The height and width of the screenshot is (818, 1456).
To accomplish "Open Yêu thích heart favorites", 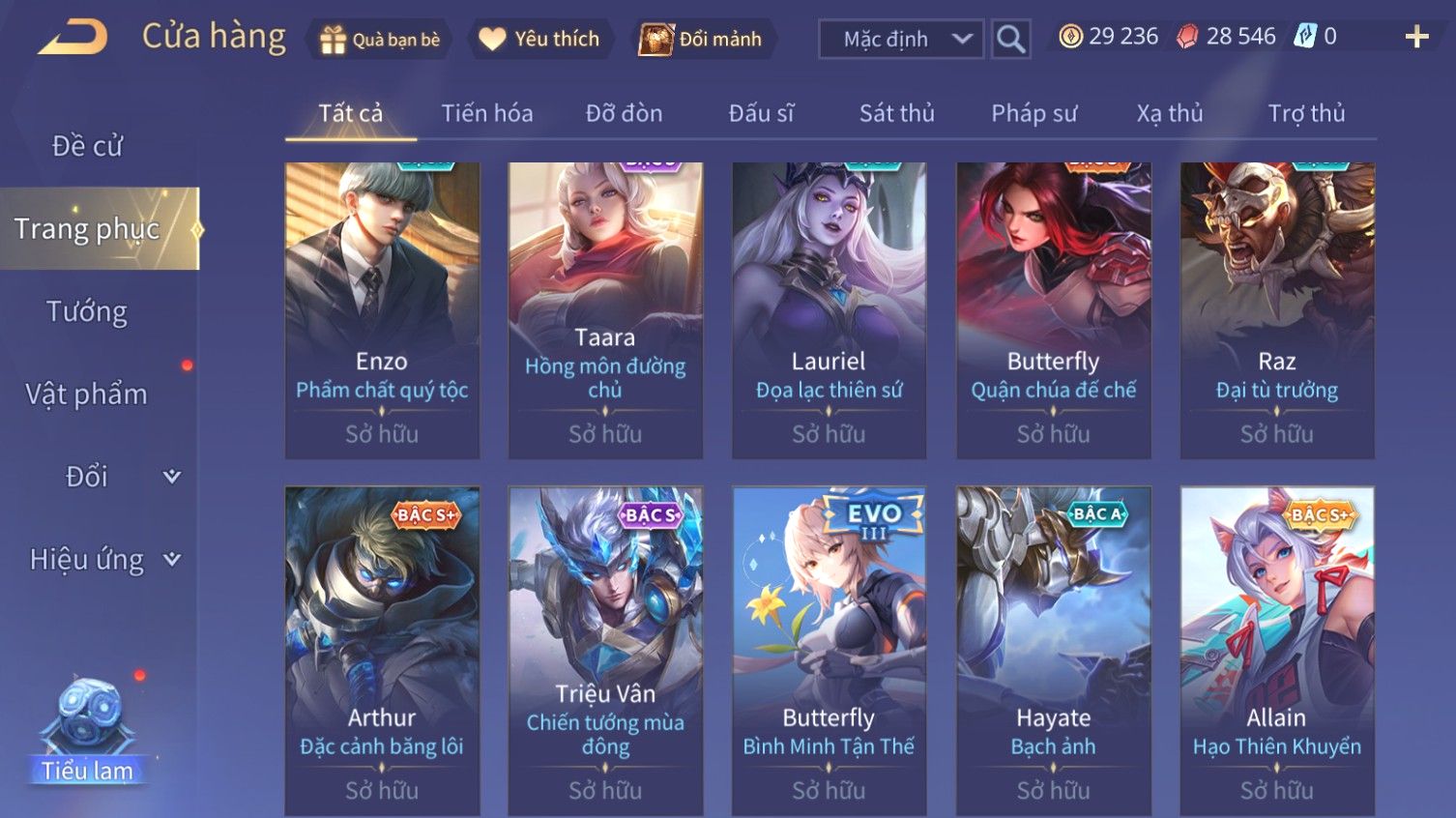I will click(x=492, y=39).
